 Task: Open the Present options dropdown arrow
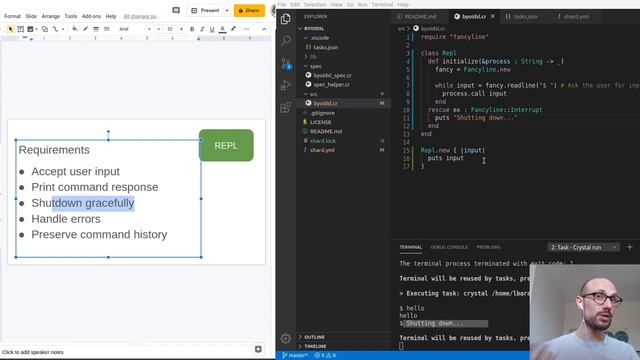coord(227,10)
